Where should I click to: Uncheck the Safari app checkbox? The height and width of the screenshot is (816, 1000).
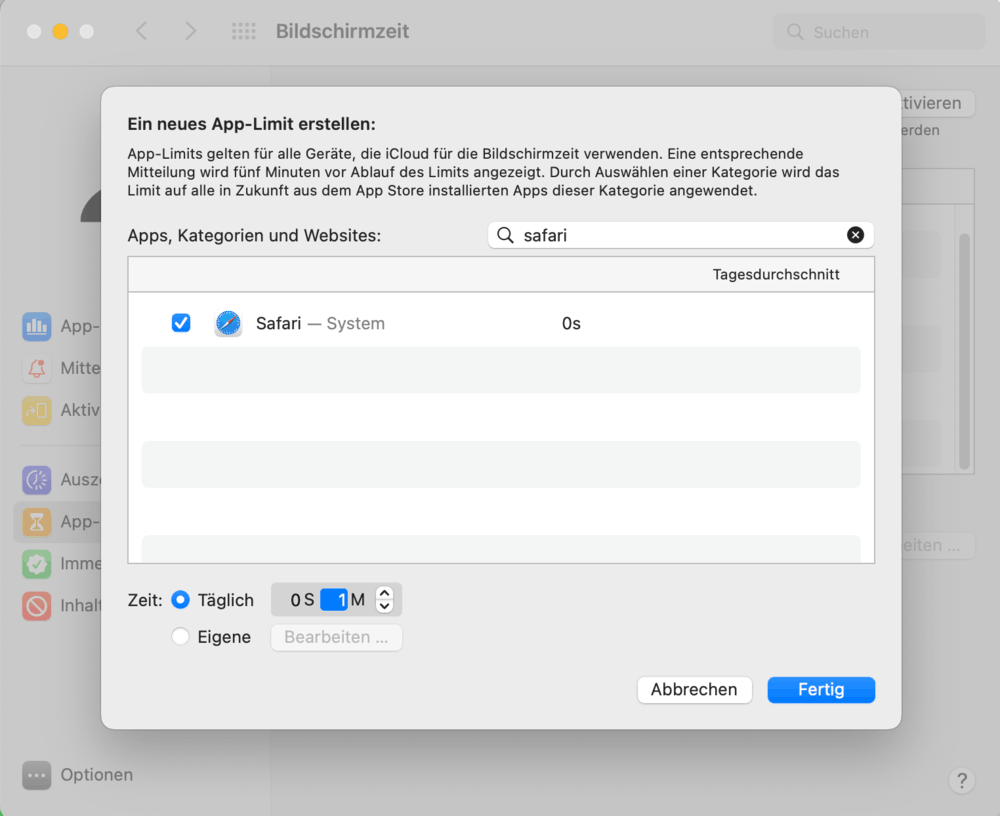[181, 323]
